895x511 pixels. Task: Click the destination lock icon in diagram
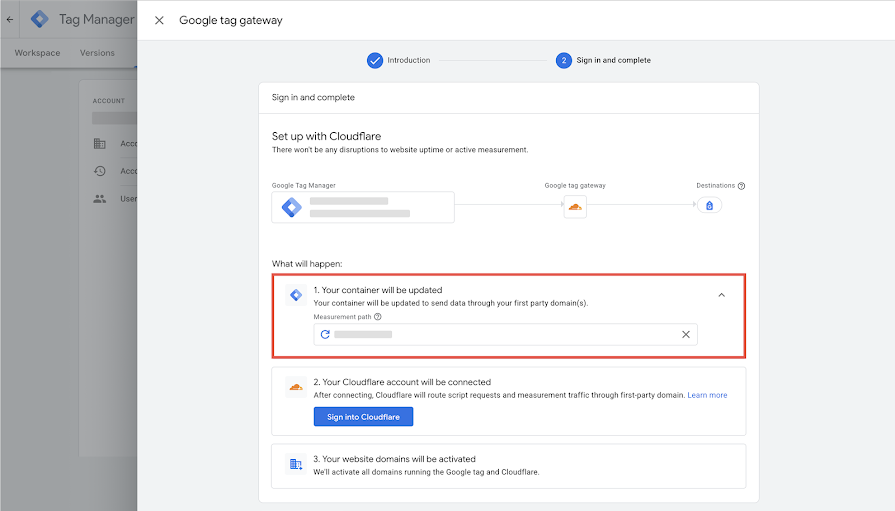(x=709, y=206)
